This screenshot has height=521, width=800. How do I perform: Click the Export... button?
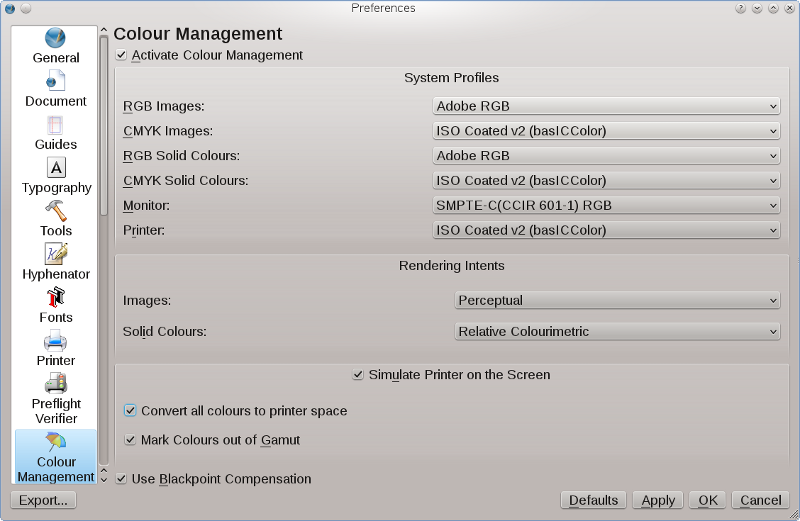pyautogui.click(x=43, y=500)
